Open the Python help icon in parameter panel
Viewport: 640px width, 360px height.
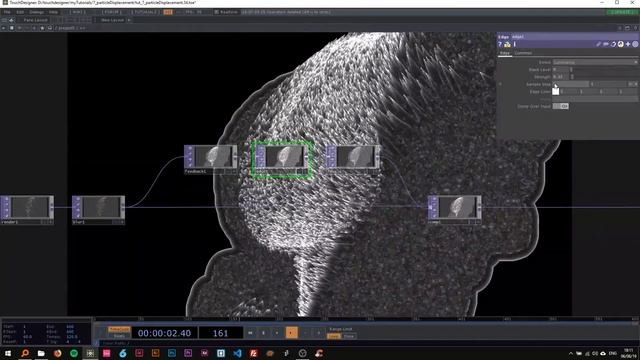pos(507,44)
